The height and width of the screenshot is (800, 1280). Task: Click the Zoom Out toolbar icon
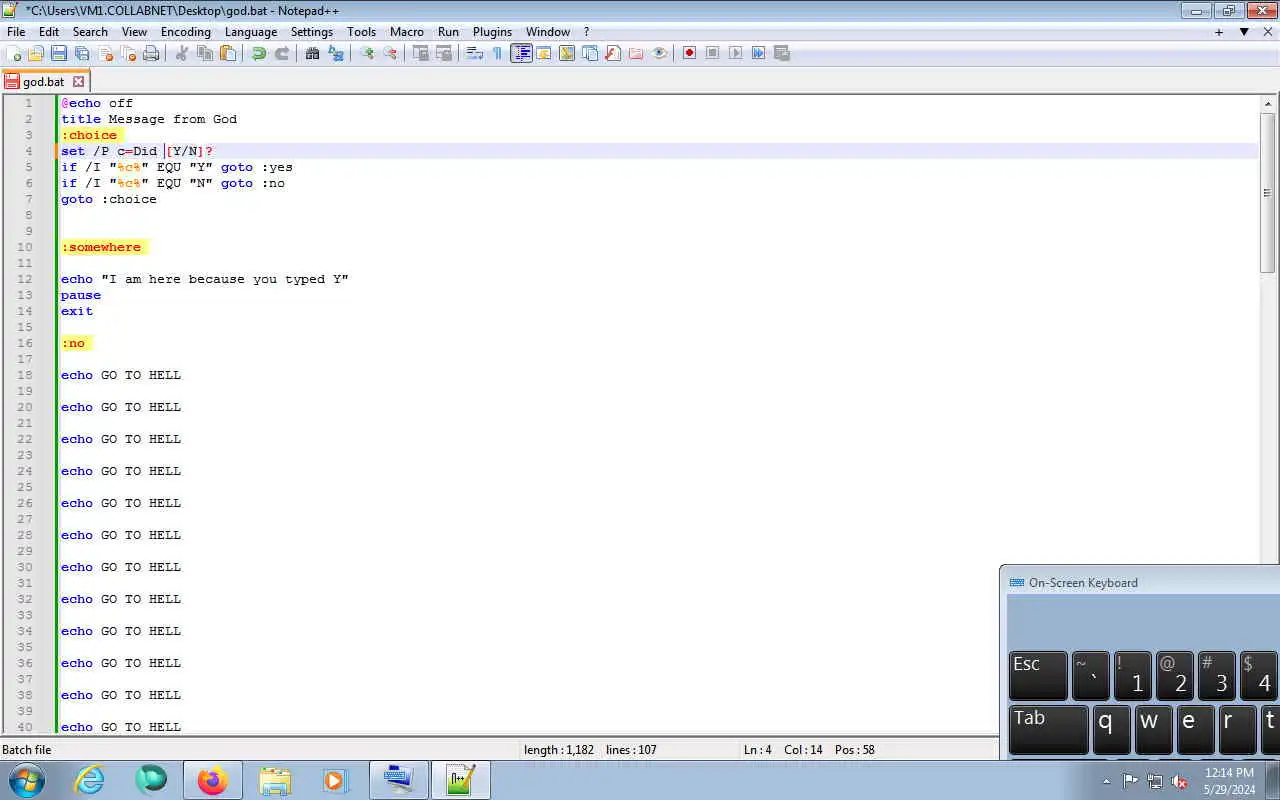click(390, 53)
